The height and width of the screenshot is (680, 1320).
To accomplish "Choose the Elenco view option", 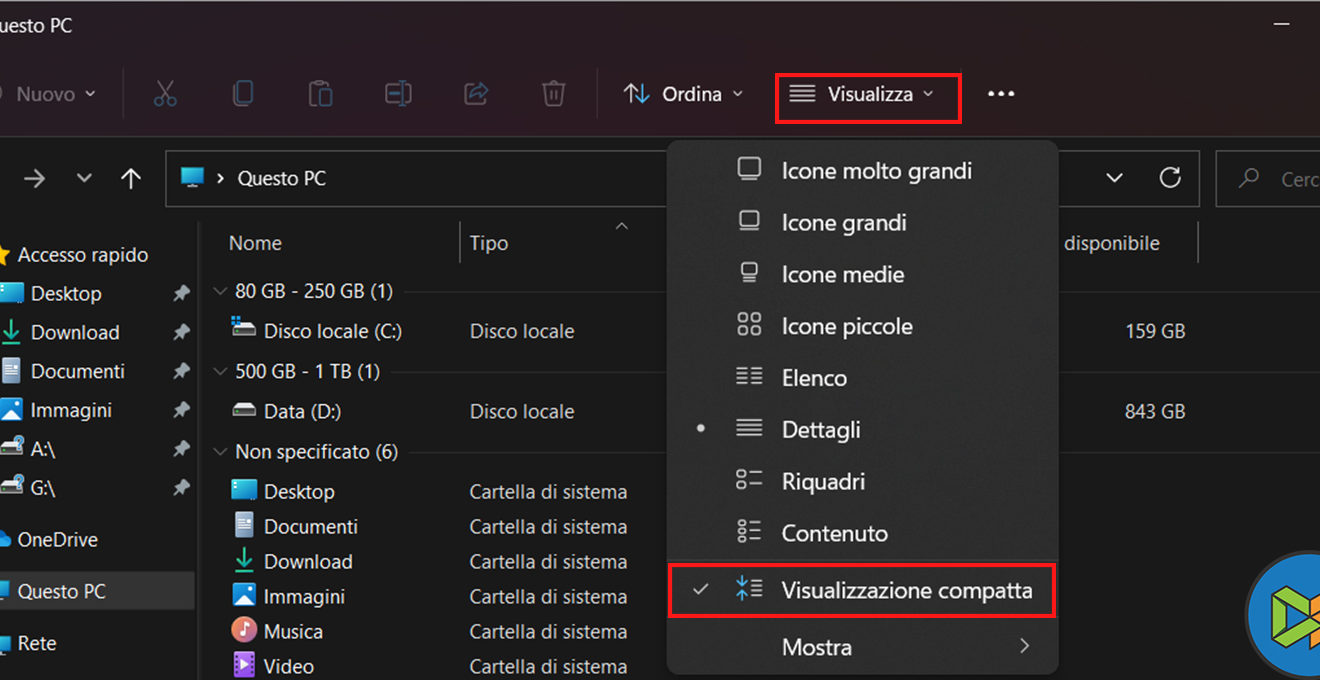I will click(x=814, y=378).
